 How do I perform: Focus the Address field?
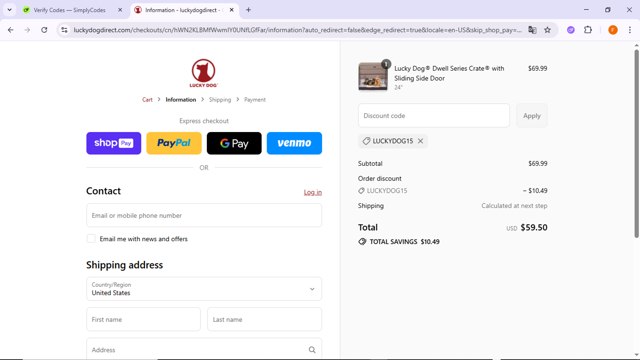click(204, 349)
